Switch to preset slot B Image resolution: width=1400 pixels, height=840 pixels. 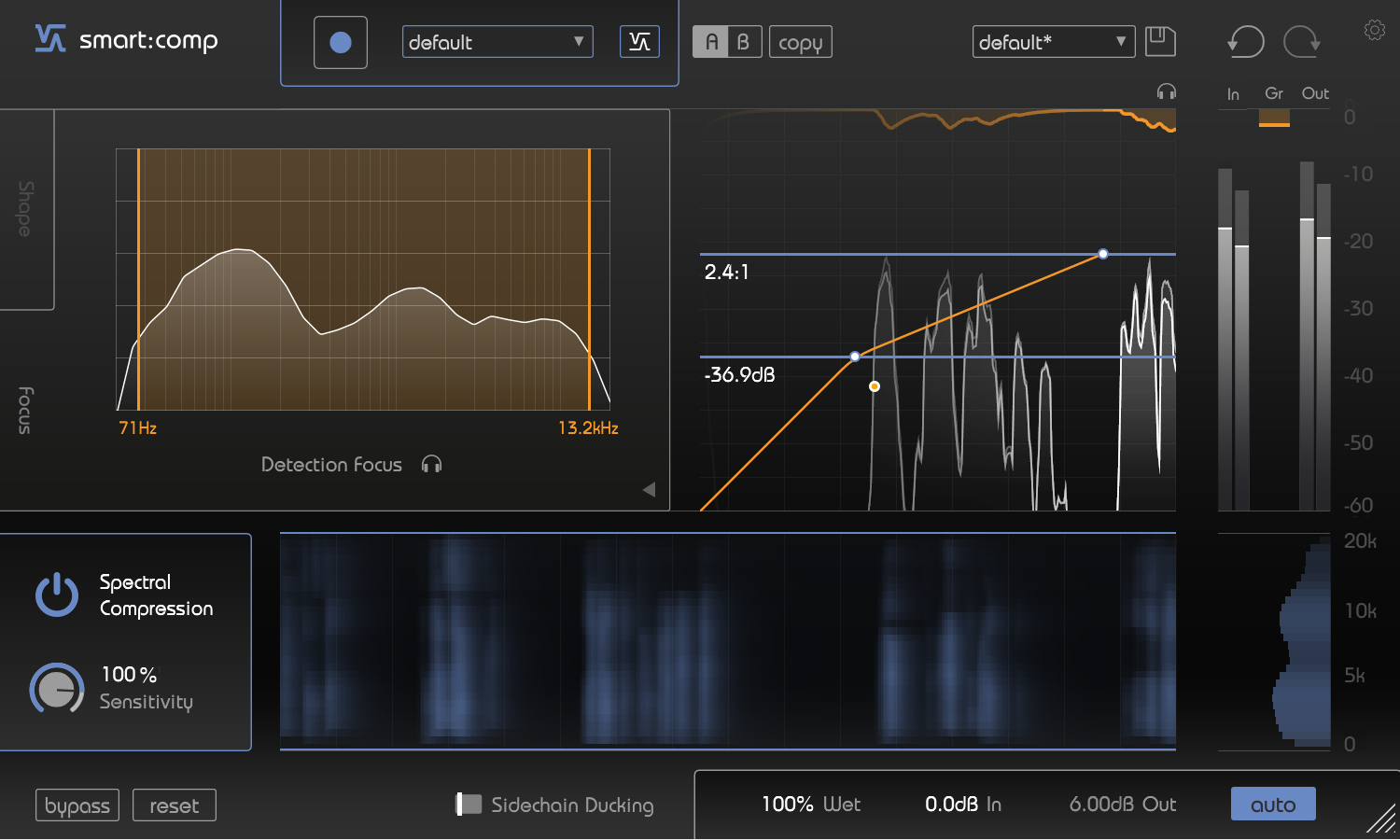[743, 41]
